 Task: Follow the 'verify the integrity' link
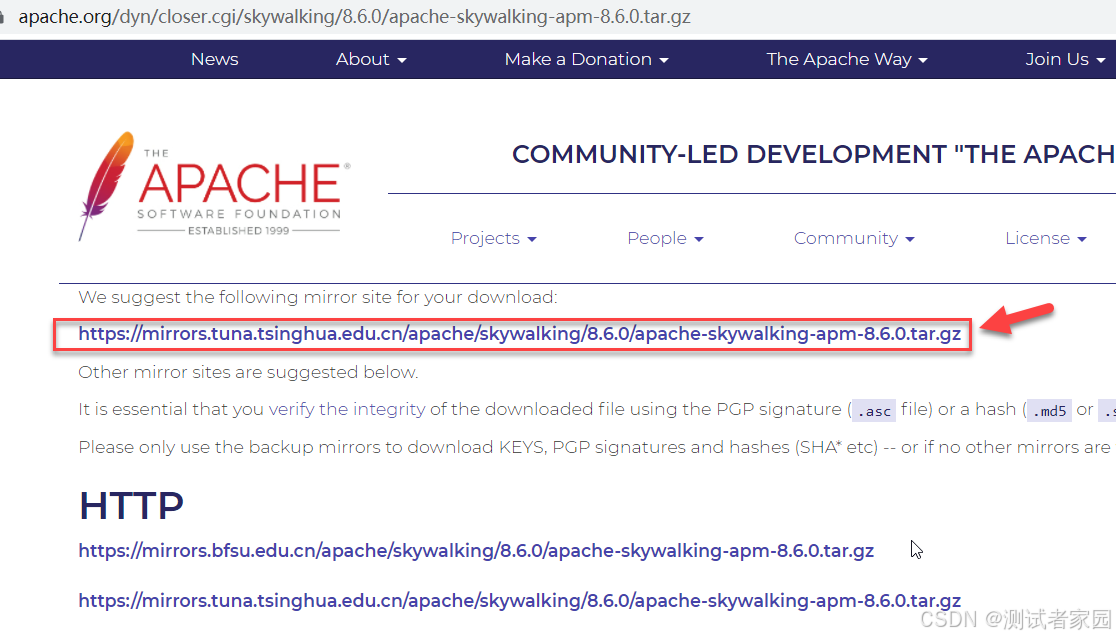[347, 409]
